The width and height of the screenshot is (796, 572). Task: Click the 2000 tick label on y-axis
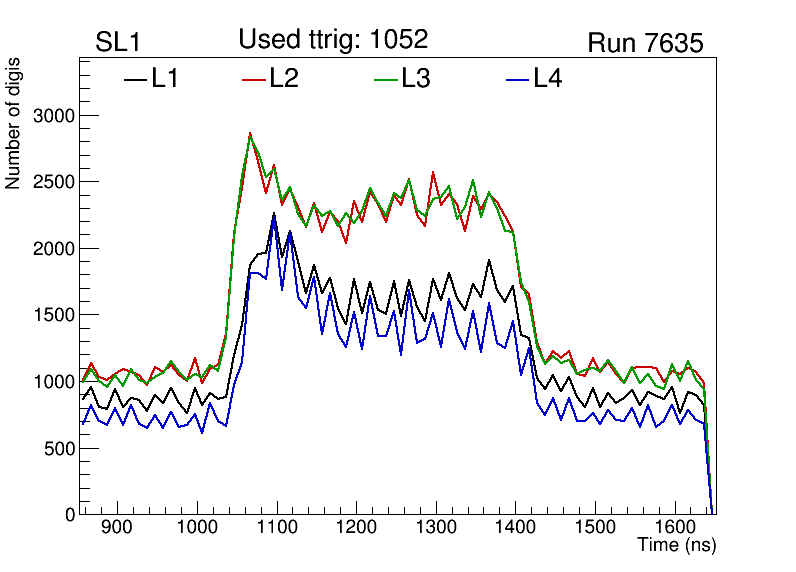54,249
